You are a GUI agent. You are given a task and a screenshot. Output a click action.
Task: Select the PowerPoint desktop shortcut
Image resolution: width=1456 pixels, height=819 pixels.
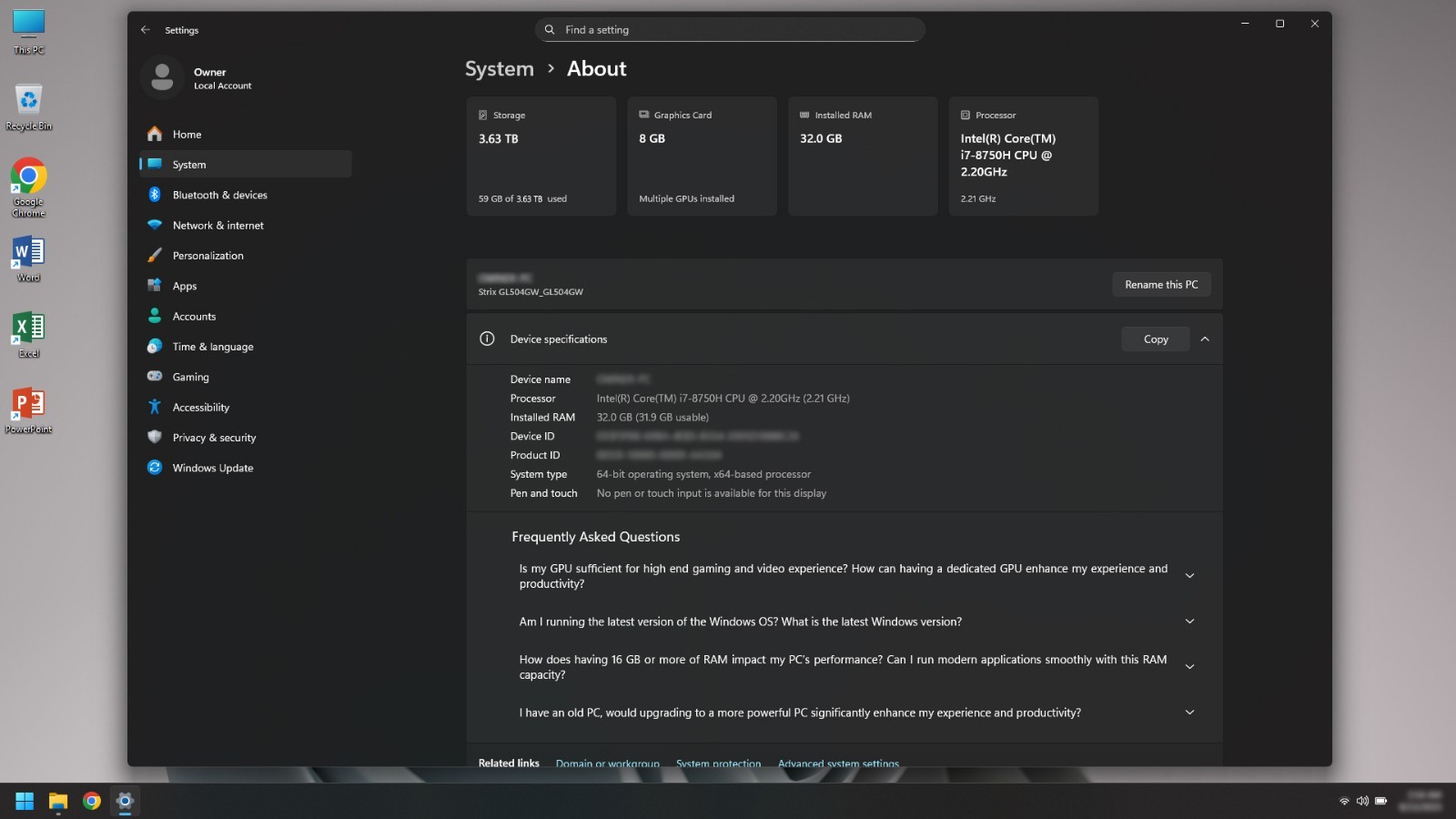click(x=28, y=410)
